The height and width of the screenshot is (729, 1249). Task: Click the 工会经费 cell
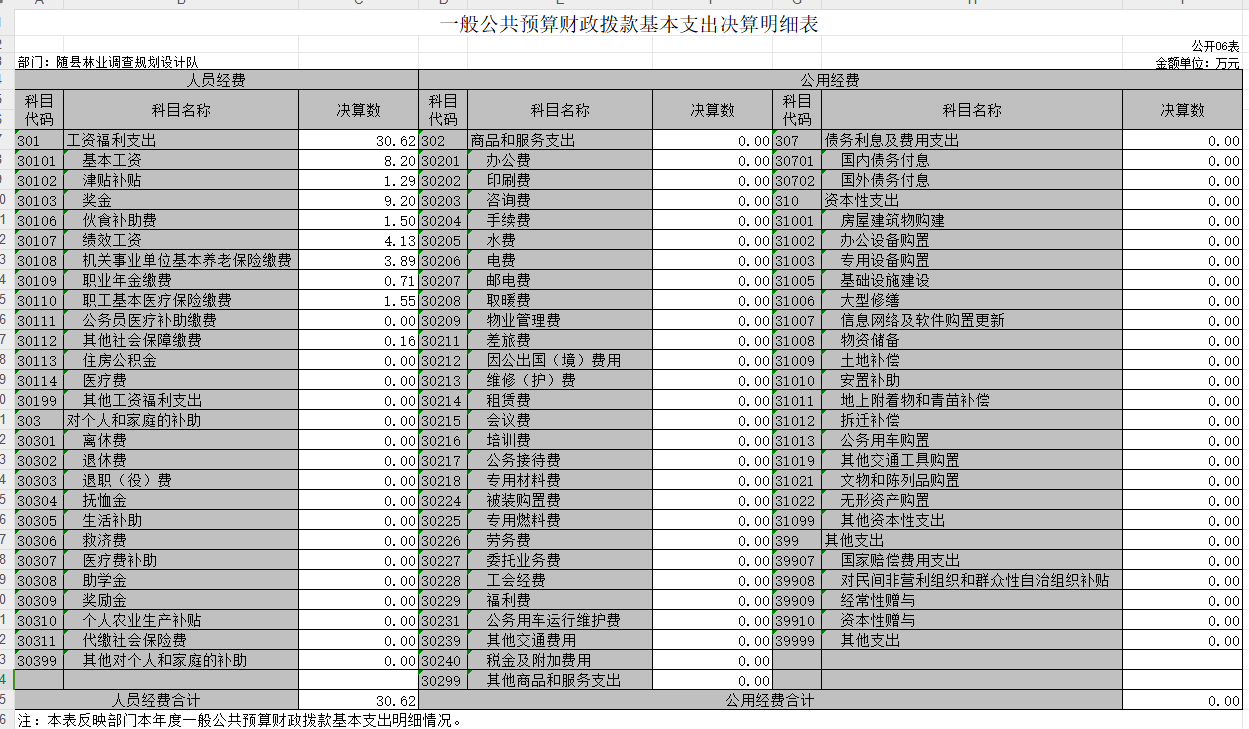click(560, 580)
